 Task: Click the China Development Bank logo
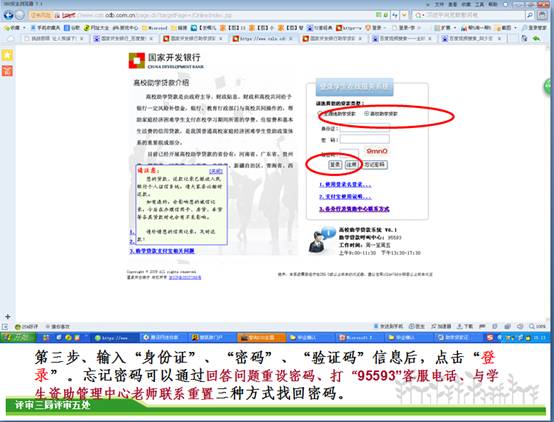(136, 61)
